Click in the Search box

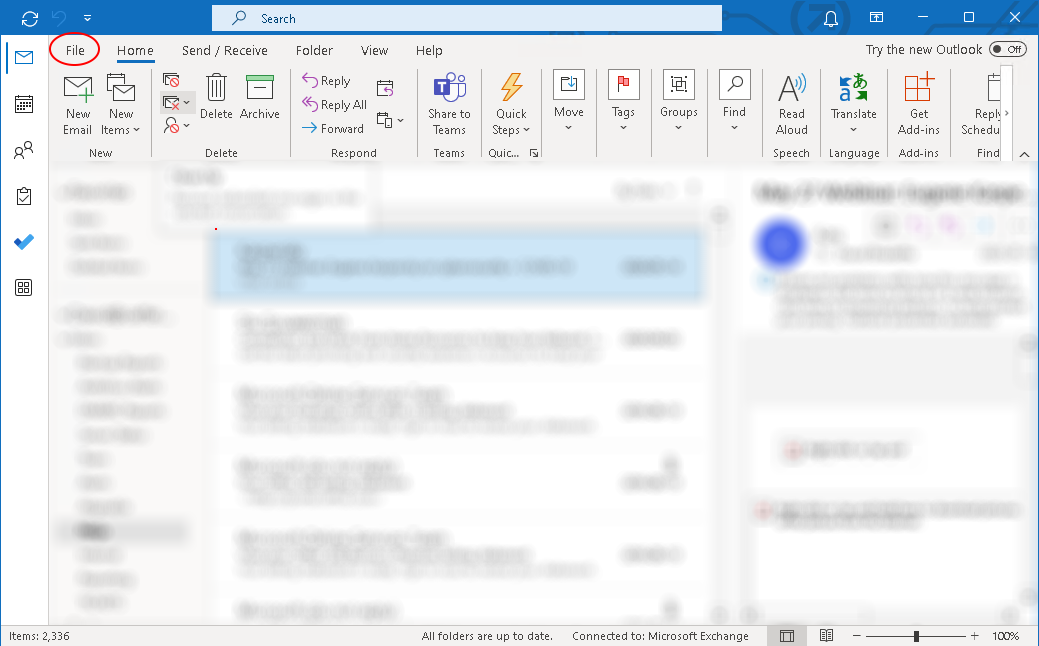[466, 19]
